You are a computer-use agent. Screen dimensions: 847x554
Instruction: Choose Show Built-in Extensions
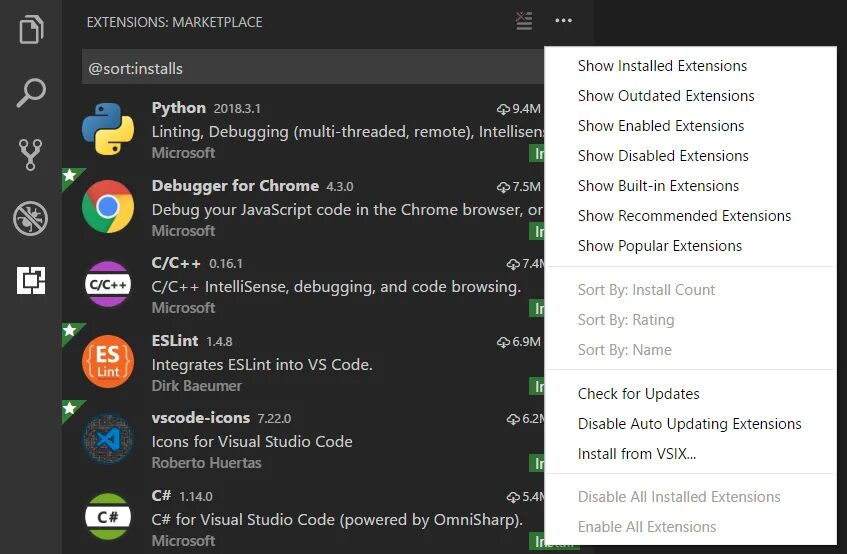[658, 186]
